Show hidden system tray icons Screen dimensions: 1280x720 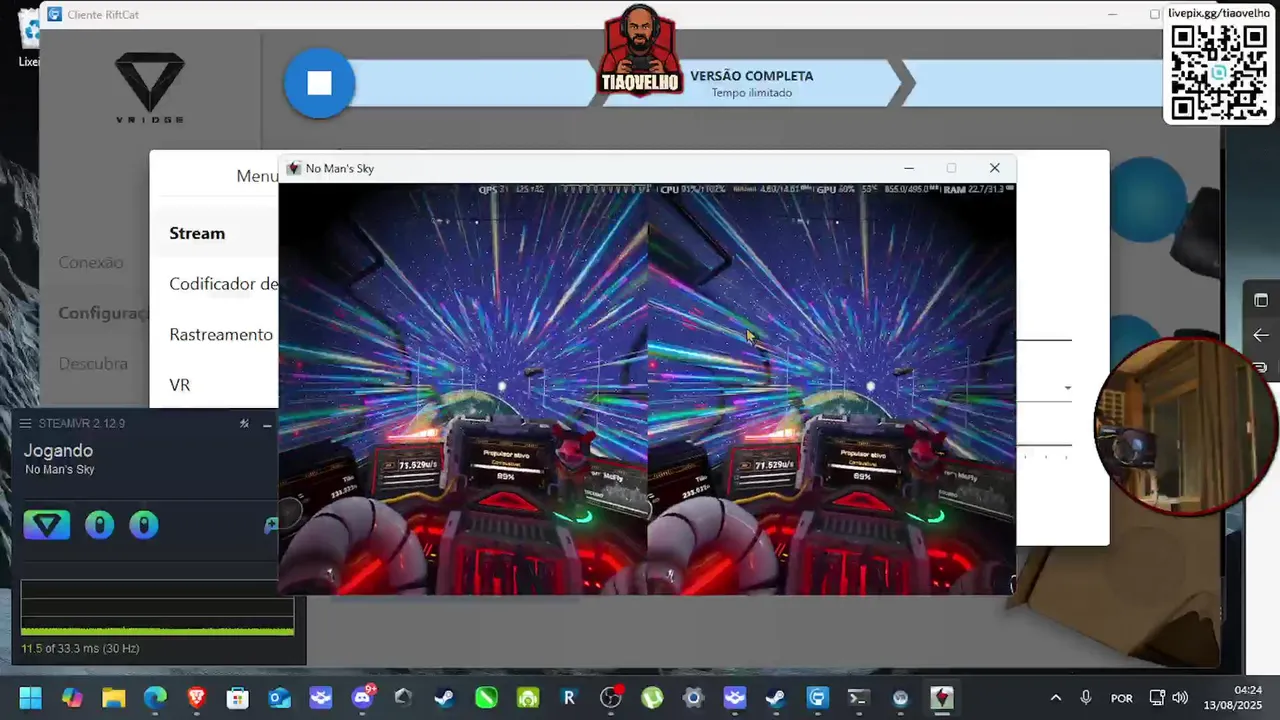coord(1055,698)
